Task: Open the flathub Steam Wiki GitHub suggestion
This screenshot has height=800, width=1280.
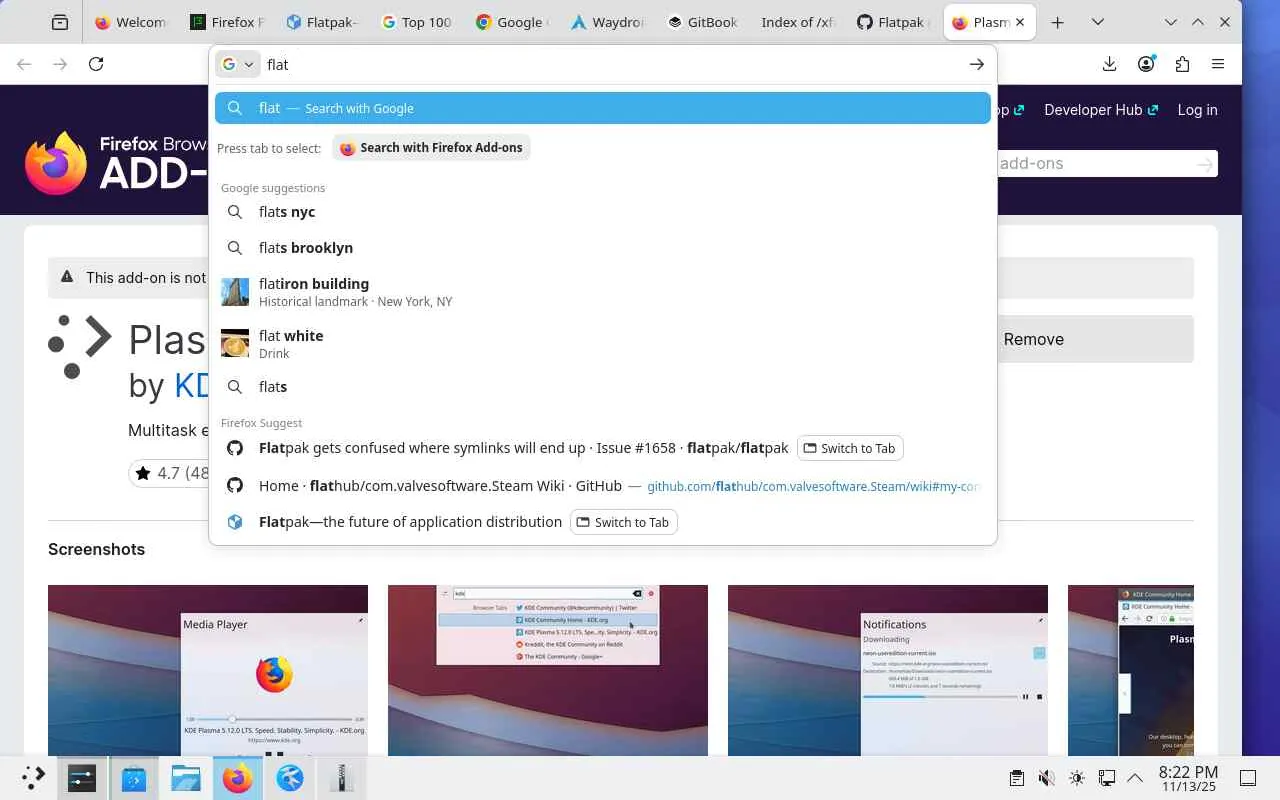Action: [x=603, y=486]
